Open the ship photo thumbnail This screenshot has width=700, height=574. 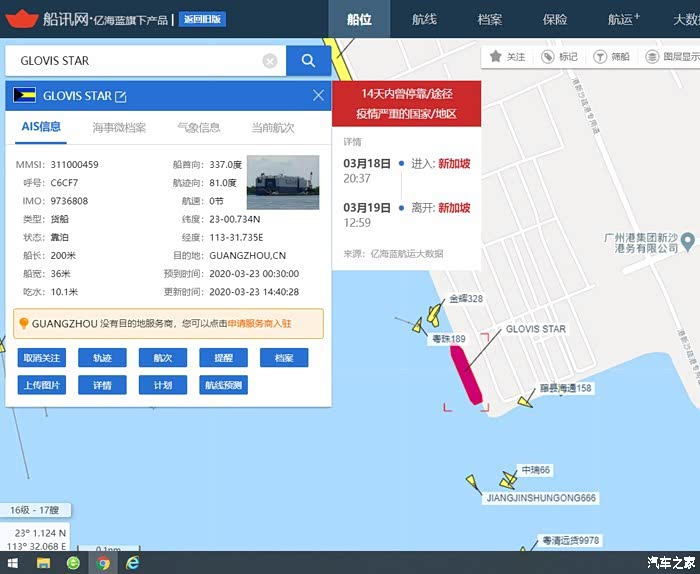pyautogui.click(x=283, y=182)
